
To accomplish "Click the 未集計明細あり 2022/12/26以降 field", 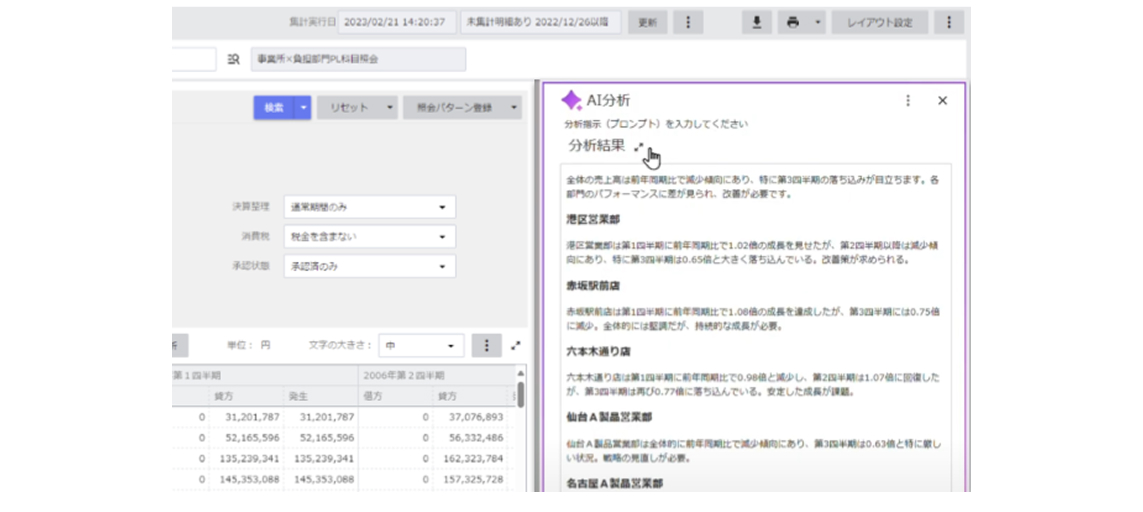I will pyautogui.click(x=541, y=23).
